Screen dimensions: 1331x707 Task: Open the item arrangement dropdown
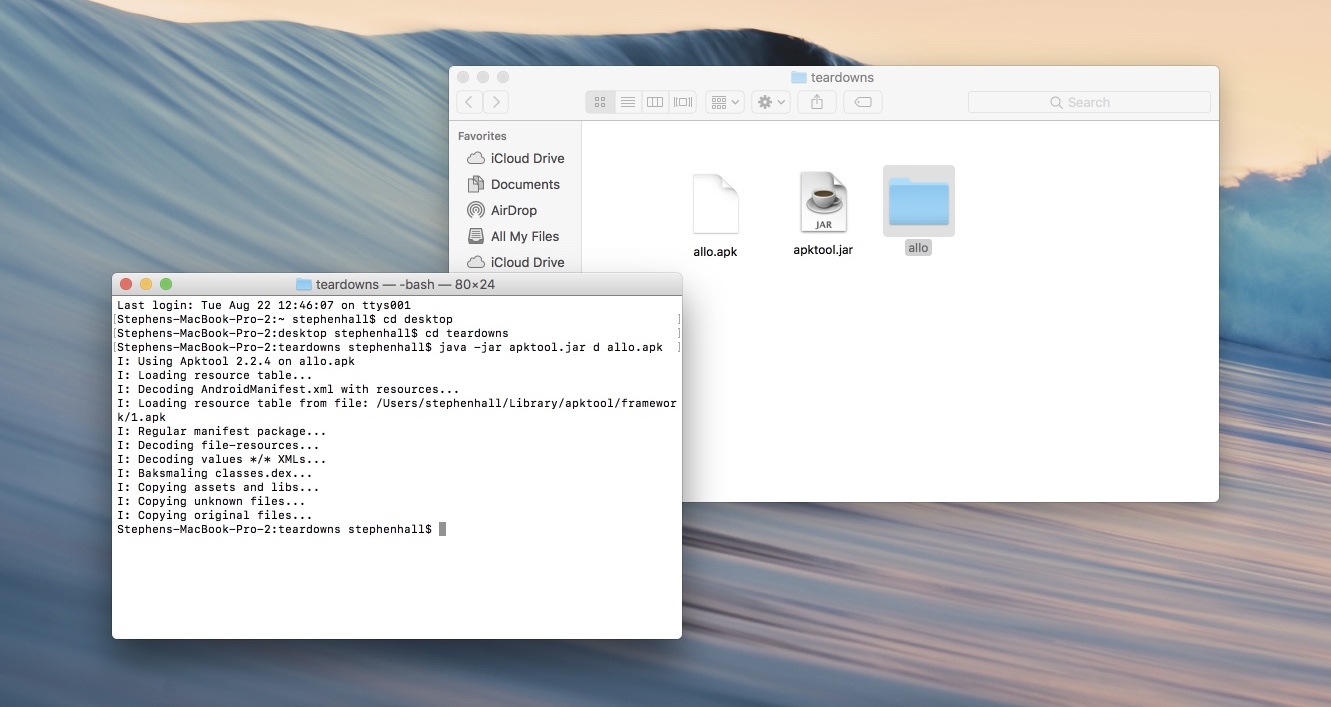pyautogui.click(x=724, y=102)
